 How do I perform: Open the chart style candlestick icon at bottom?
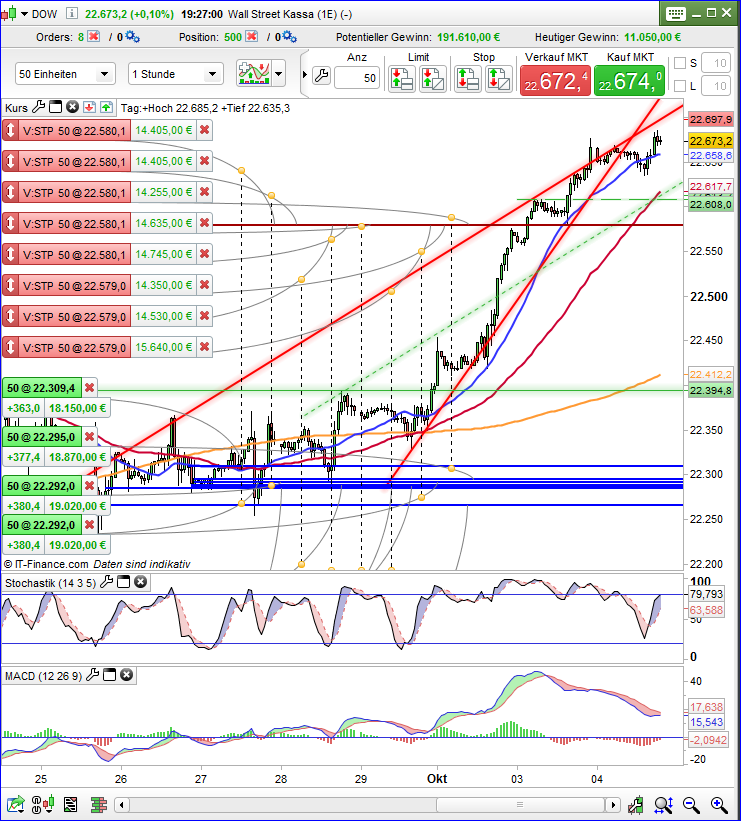coord(43,804)
